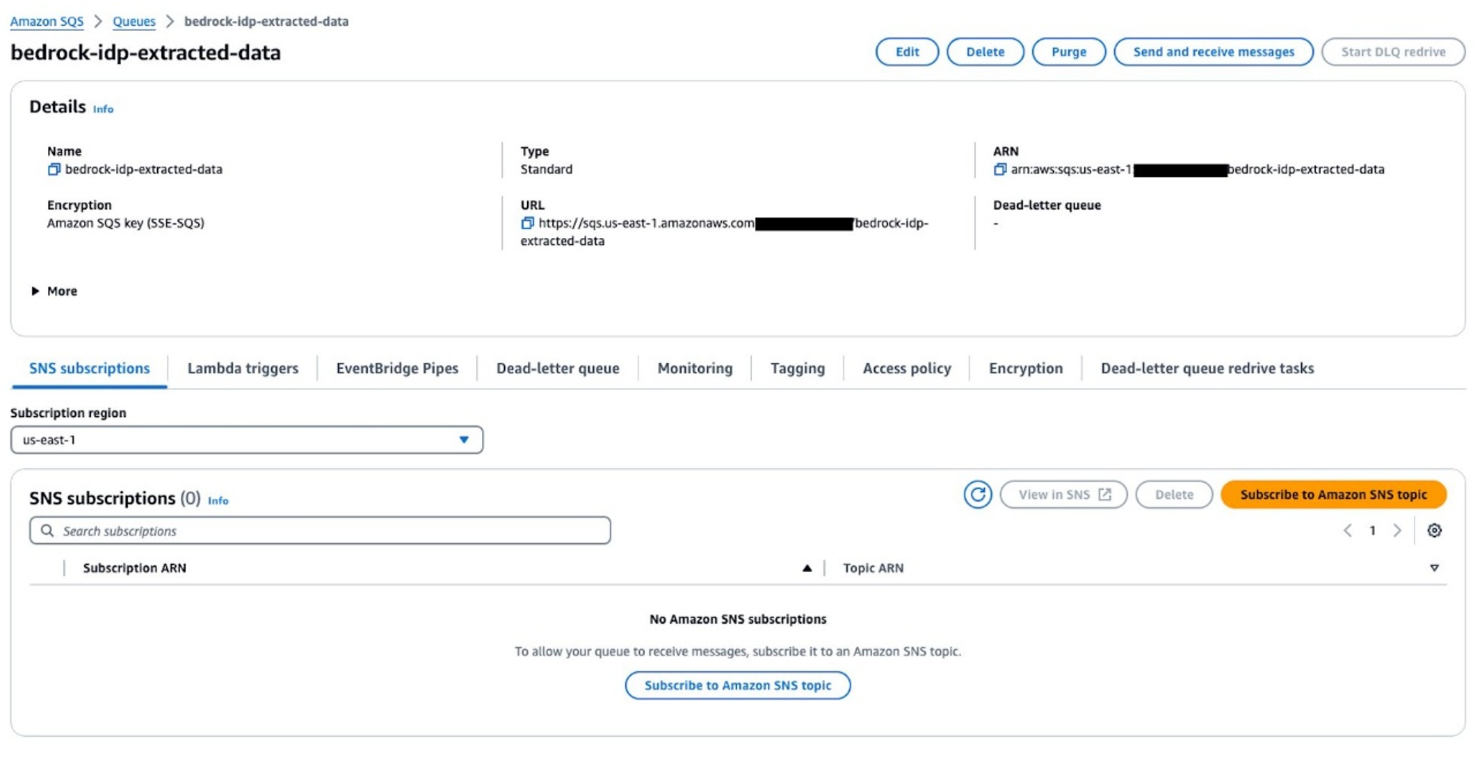Screen dimensions: 1481x761
Task: Go to next subscriptions page arrow
Action: click(1398, 531)
